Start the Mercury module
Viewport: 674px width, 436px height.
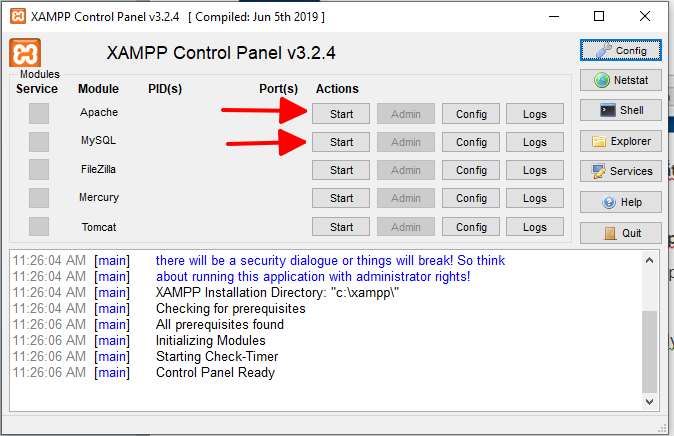[x=341, y=198]
